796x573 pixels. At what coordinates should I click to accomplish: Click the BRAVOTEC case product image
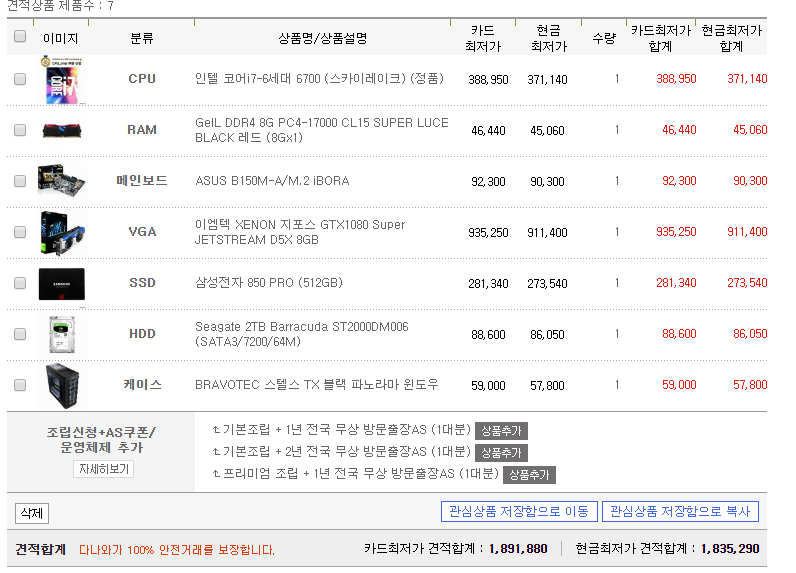(61, 385)
